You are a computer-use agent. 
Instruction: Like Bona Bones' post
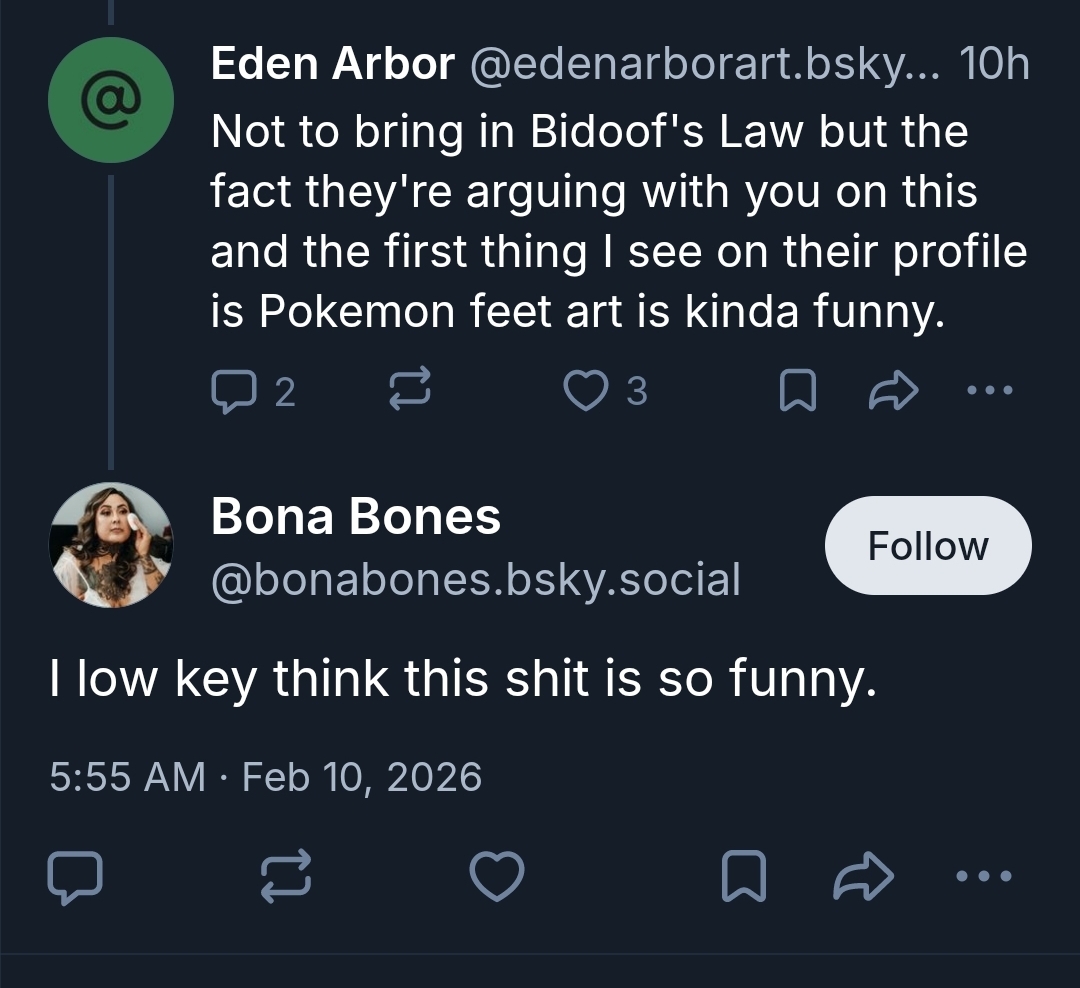[497, 878]
